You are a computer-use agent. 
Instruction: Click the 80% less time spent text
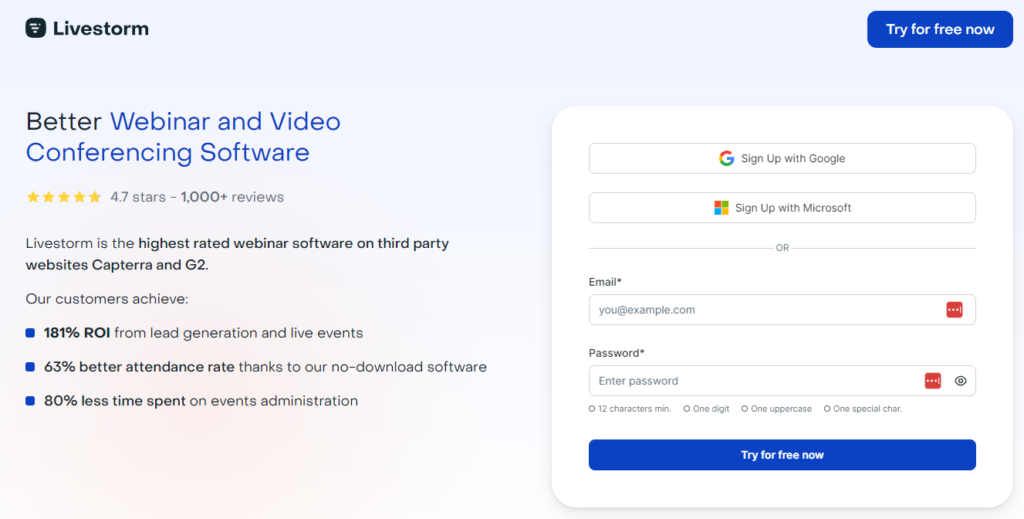(x=200, y=401)
